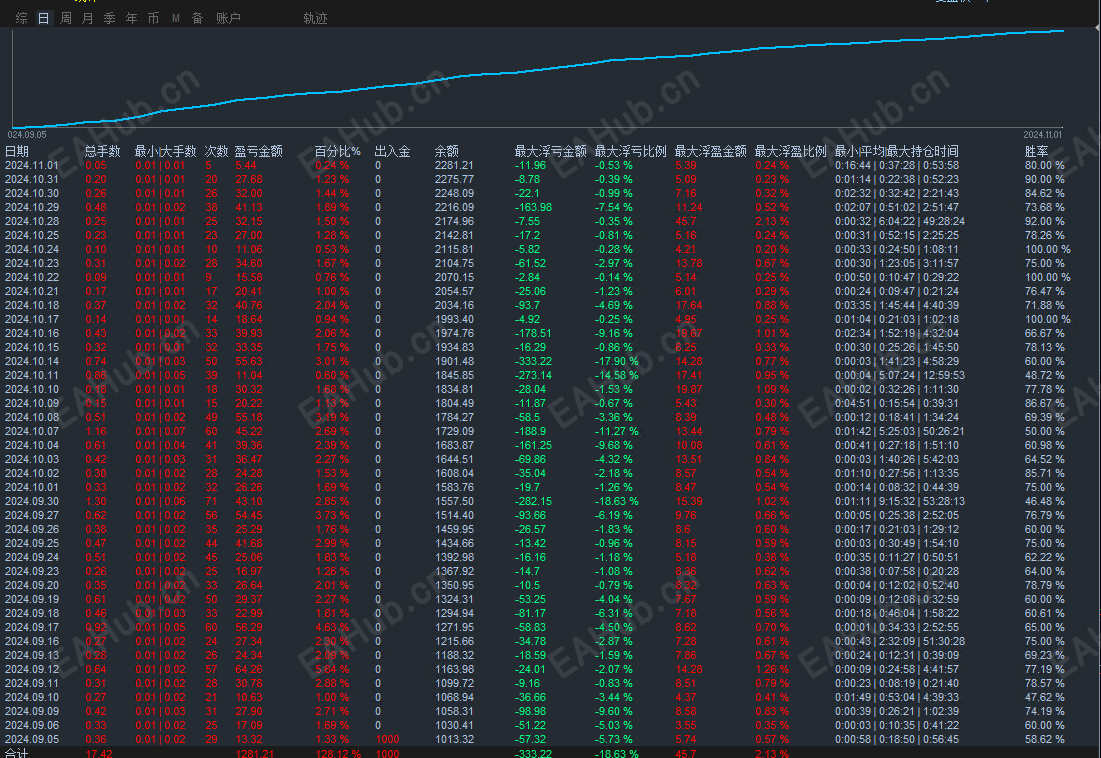Click the 最小|平均|最大持仓时间 header
The height and width of the screenshot is (758, 1101).
pos(897,151)
